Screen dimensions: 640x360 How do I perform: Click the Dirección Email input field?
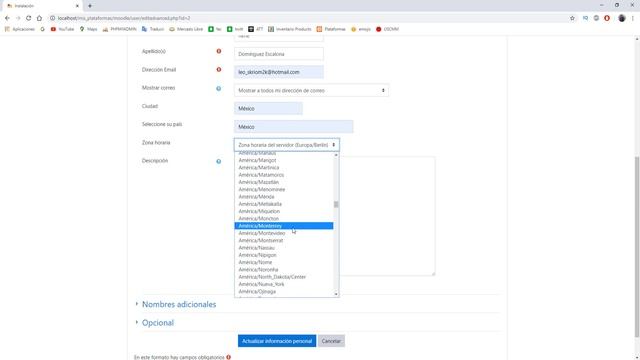coord(279,72)
